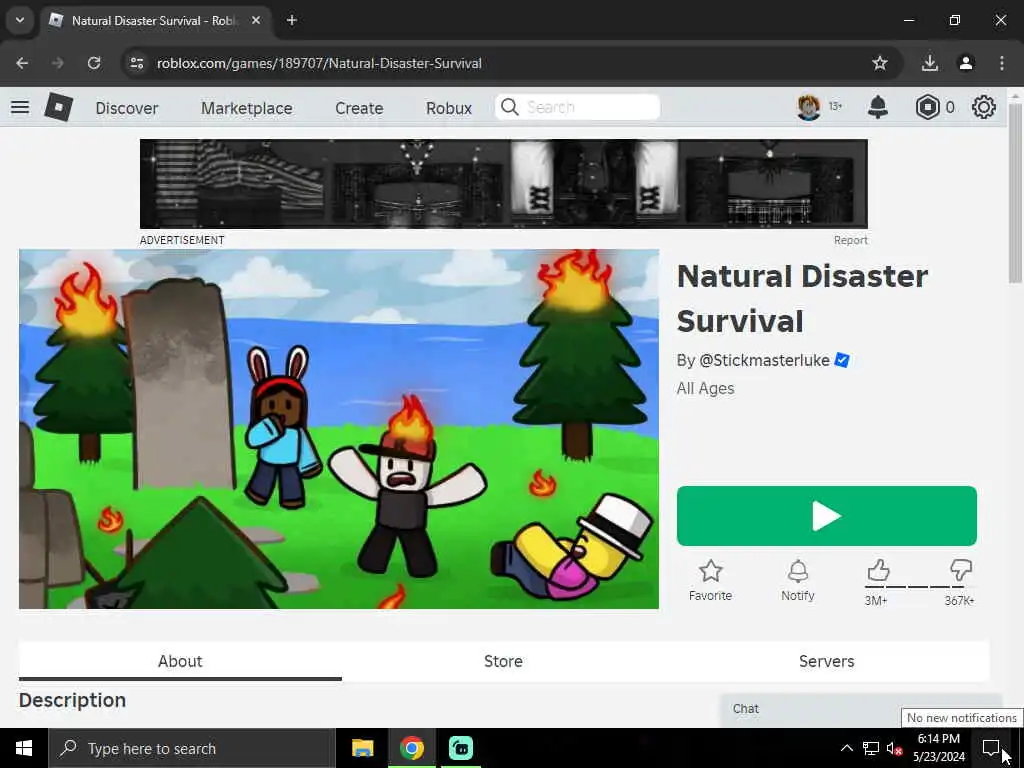This screenshot has height=768, width=1024.
Task: Open a new browser tab
Action: (292, 20)
